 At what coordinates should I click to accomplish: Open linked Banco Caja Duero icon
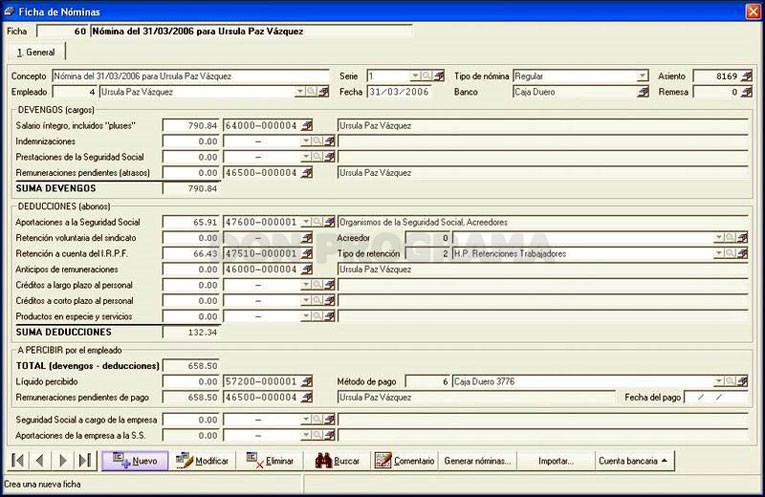[643, 92]
